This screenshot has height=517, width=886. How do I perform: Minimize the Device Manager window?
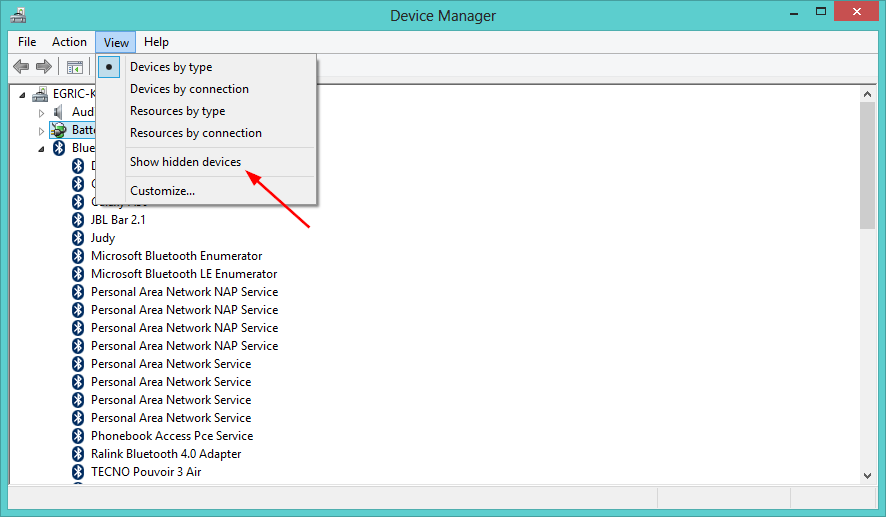pyautogui.click(x=794, y=12)
